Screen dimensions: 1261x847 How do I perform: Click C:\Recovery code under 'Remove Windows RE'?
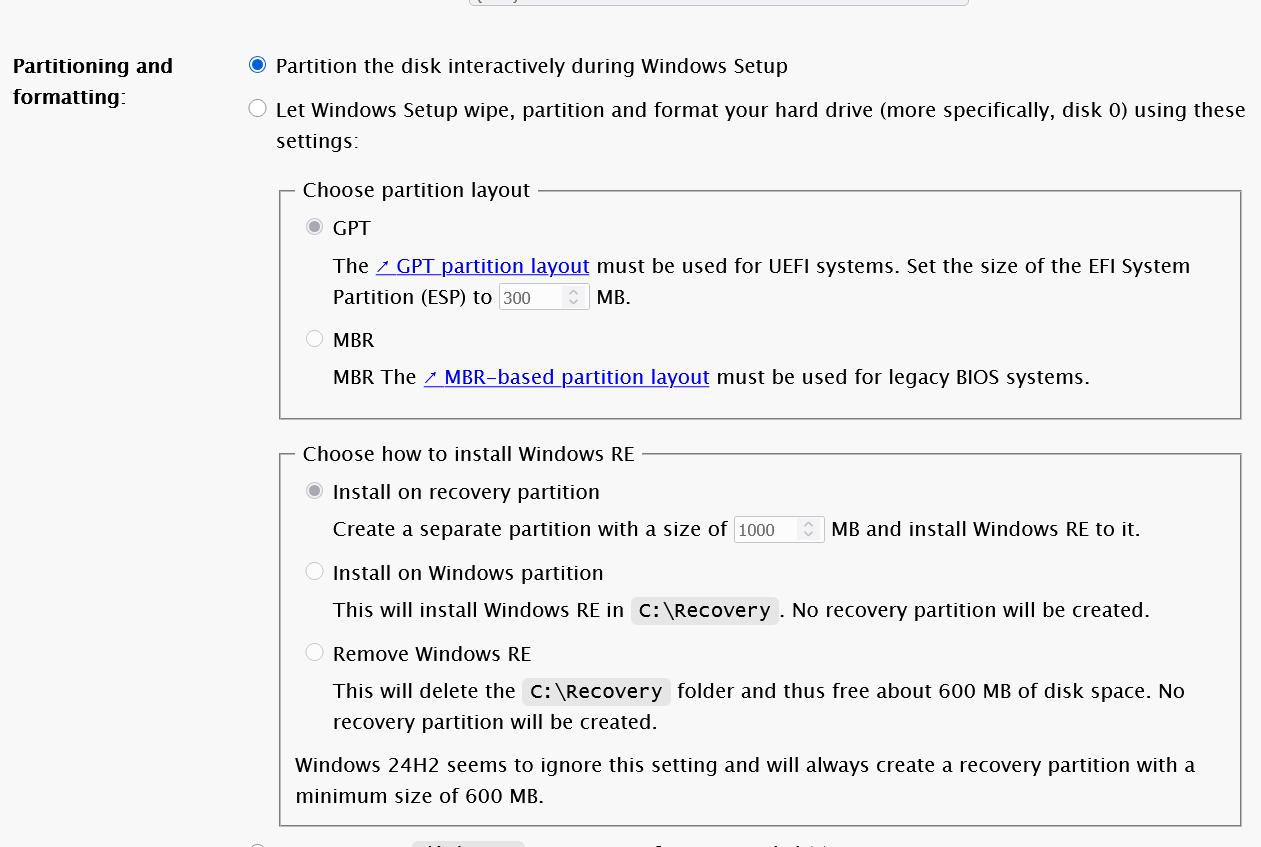point(596,692)
